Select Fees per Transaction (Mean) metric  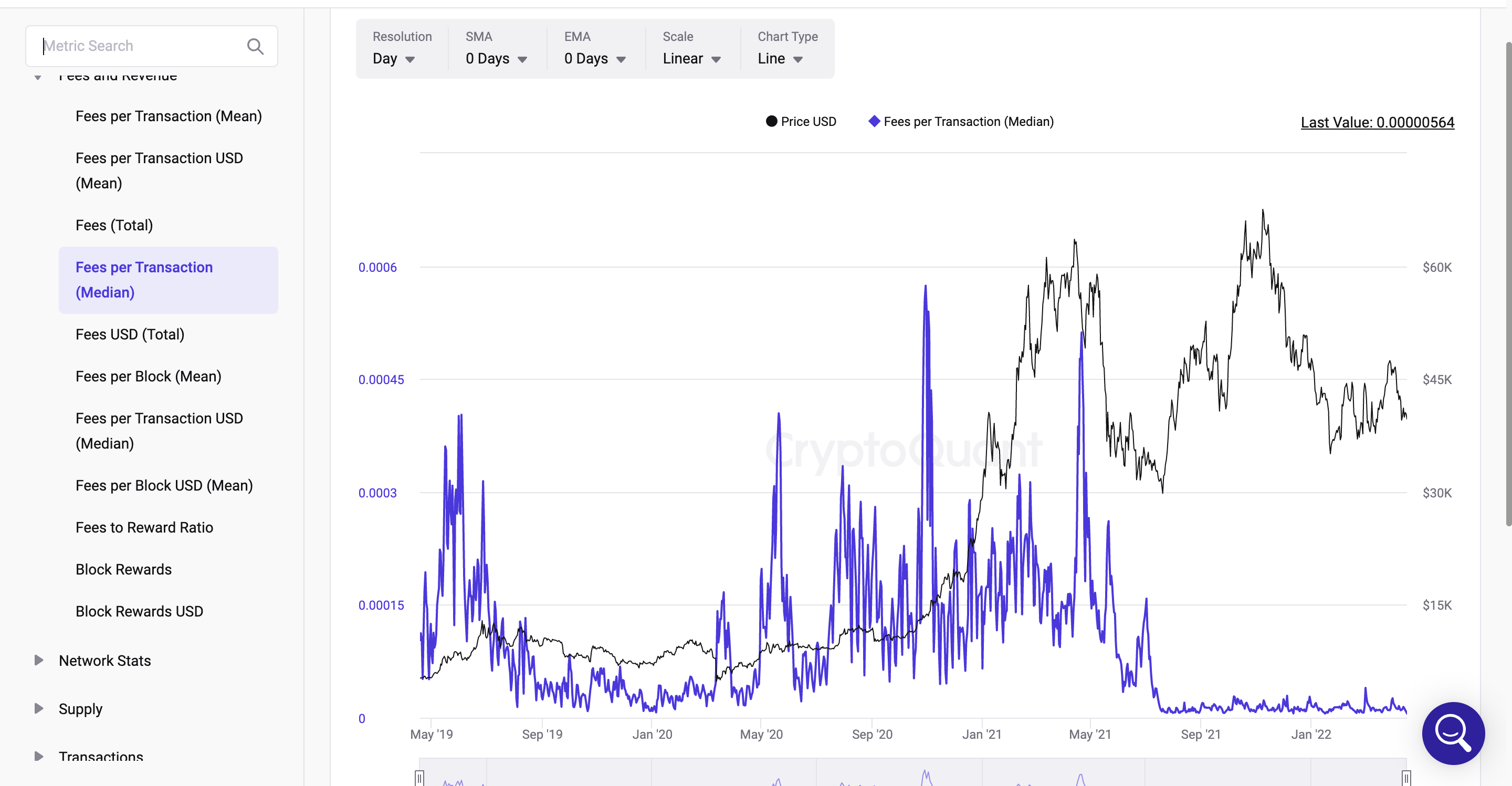tap(169, 116)
